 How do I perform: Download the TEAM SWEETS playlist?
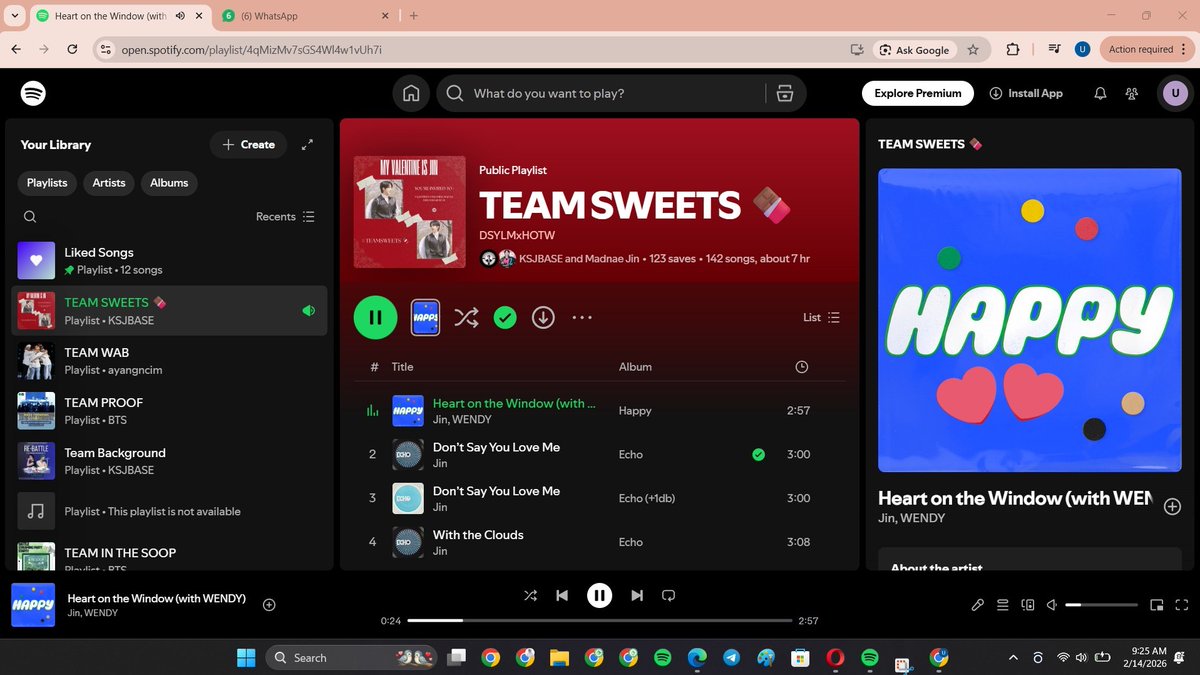[543, 317]
